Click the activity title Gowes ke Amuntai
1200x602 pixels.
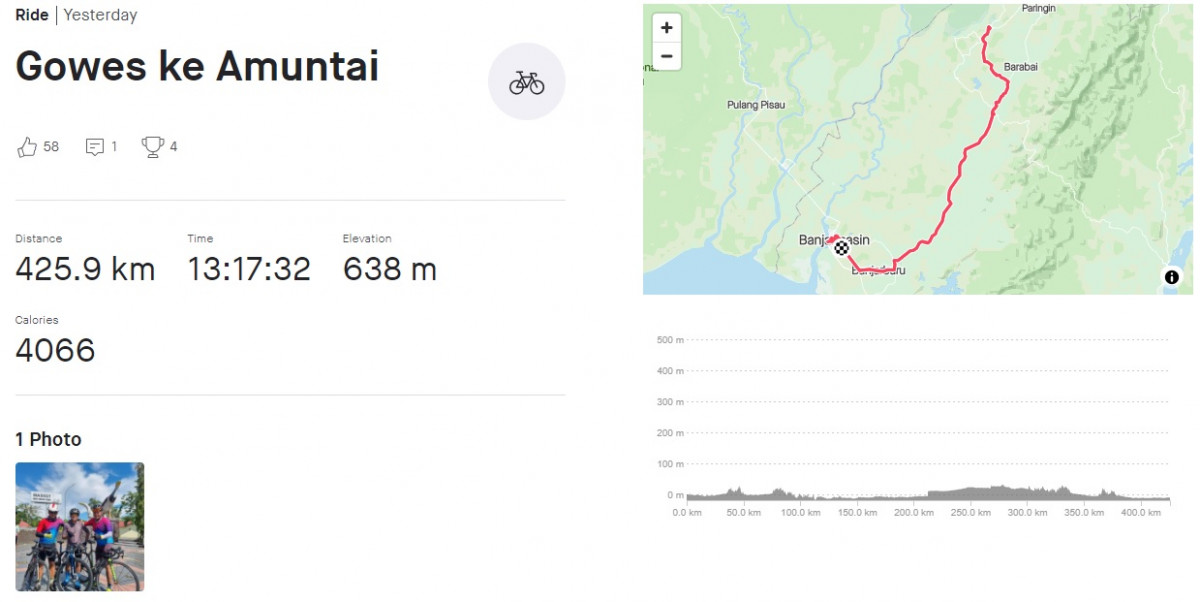click(x=197, y=66)
